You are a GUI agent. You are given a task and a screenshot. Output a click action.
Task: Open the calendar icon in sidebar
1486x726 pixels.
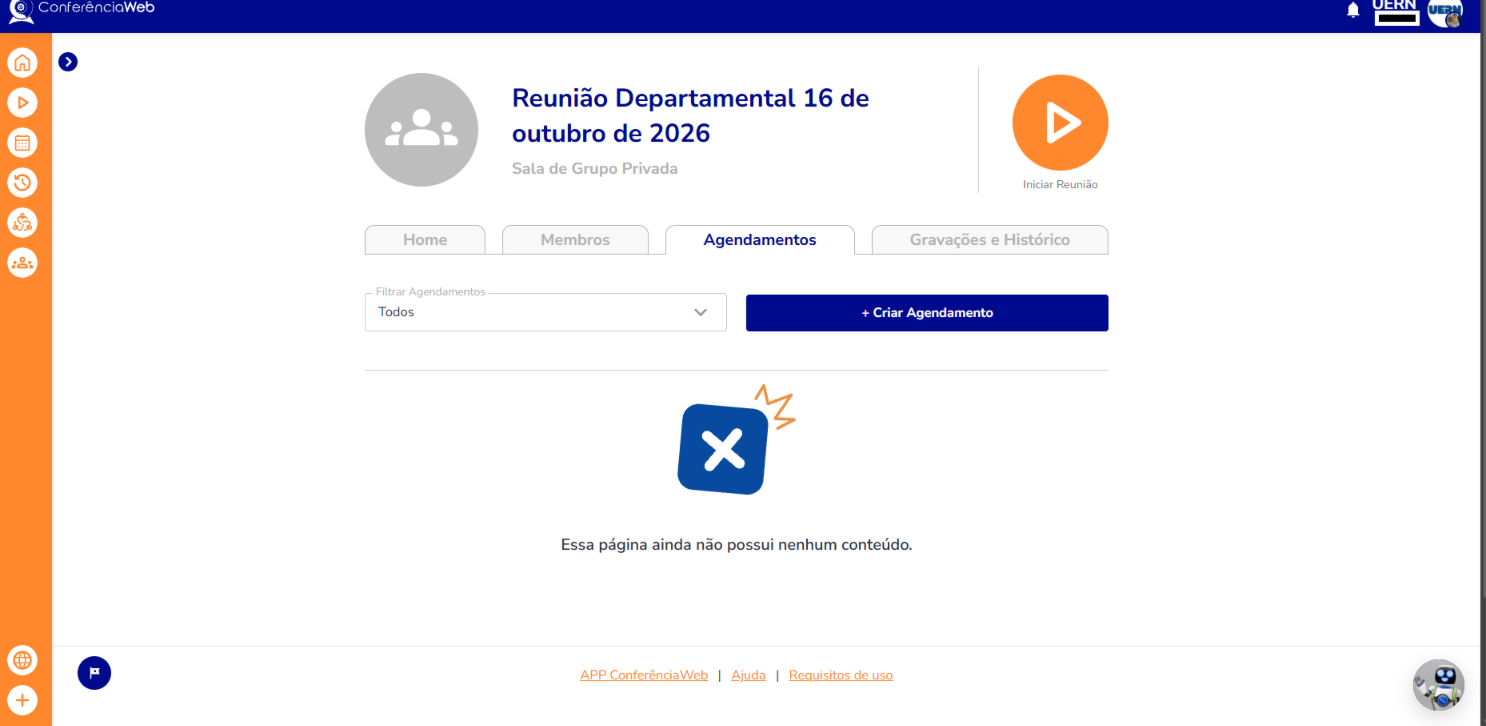(x=22, y=143)
